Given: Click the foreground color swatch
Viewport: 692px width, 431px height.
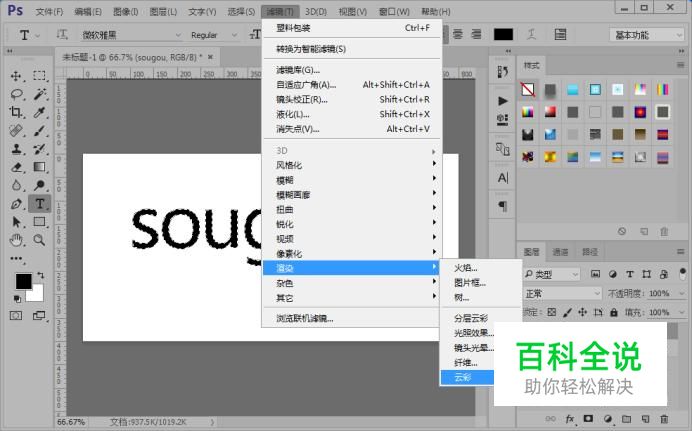Looking at the screenshot, I should click(23, 281).
